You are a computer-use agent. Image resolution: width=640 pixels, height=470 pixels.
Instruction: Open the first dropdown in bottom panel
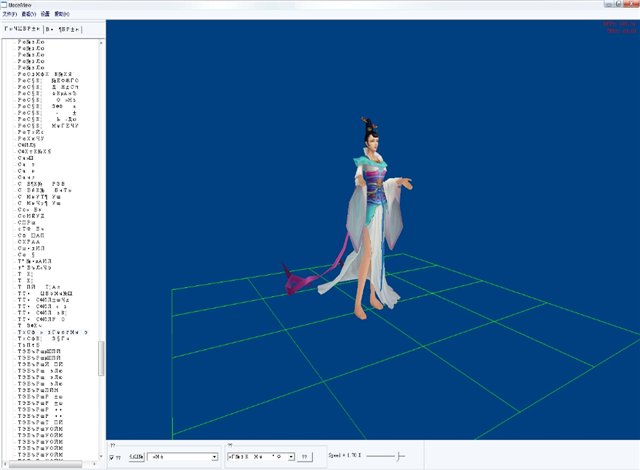tap(182, 457)
